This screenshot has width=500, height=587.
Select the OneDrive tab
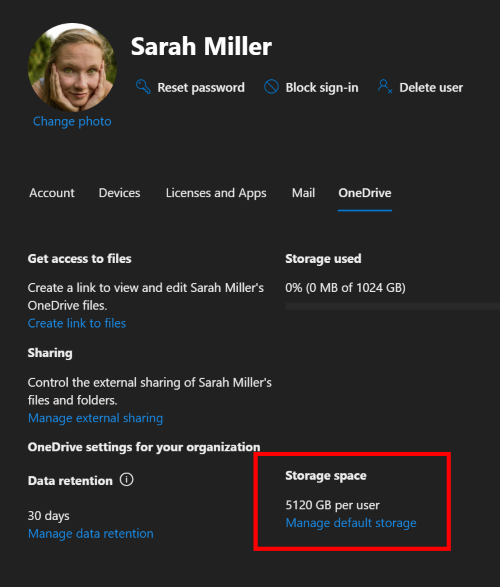click(365, 193)
